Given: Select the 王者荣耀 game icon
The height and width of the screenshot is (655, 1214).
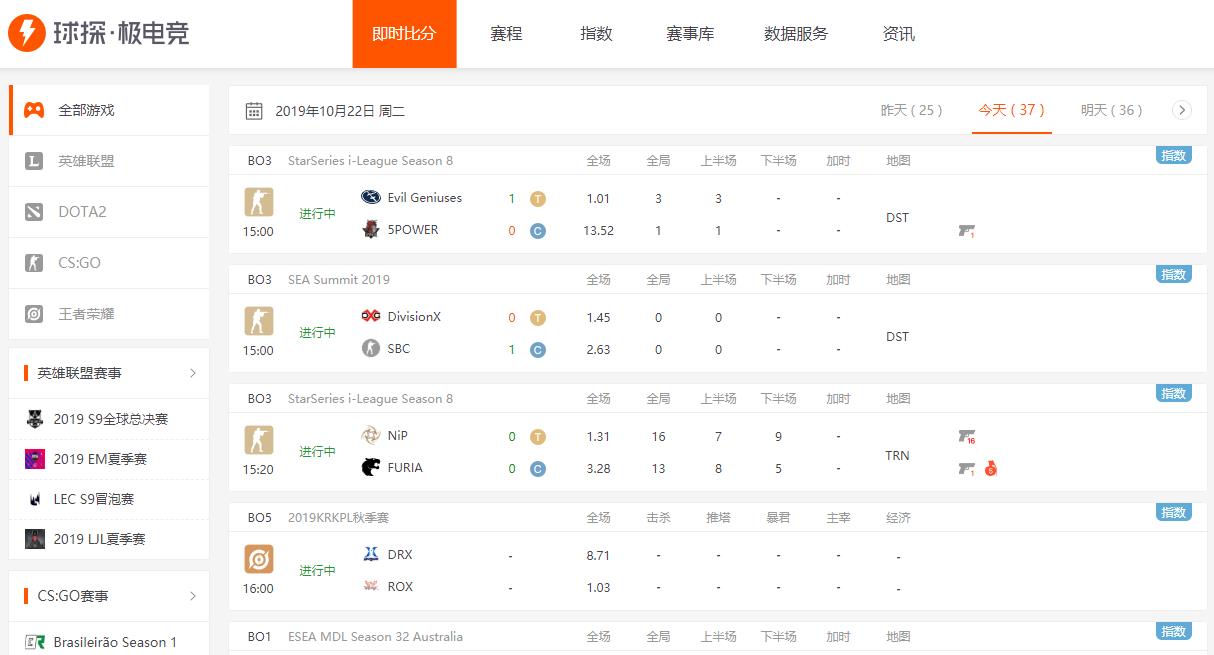Looking at the screenshot, I should 34,314.
